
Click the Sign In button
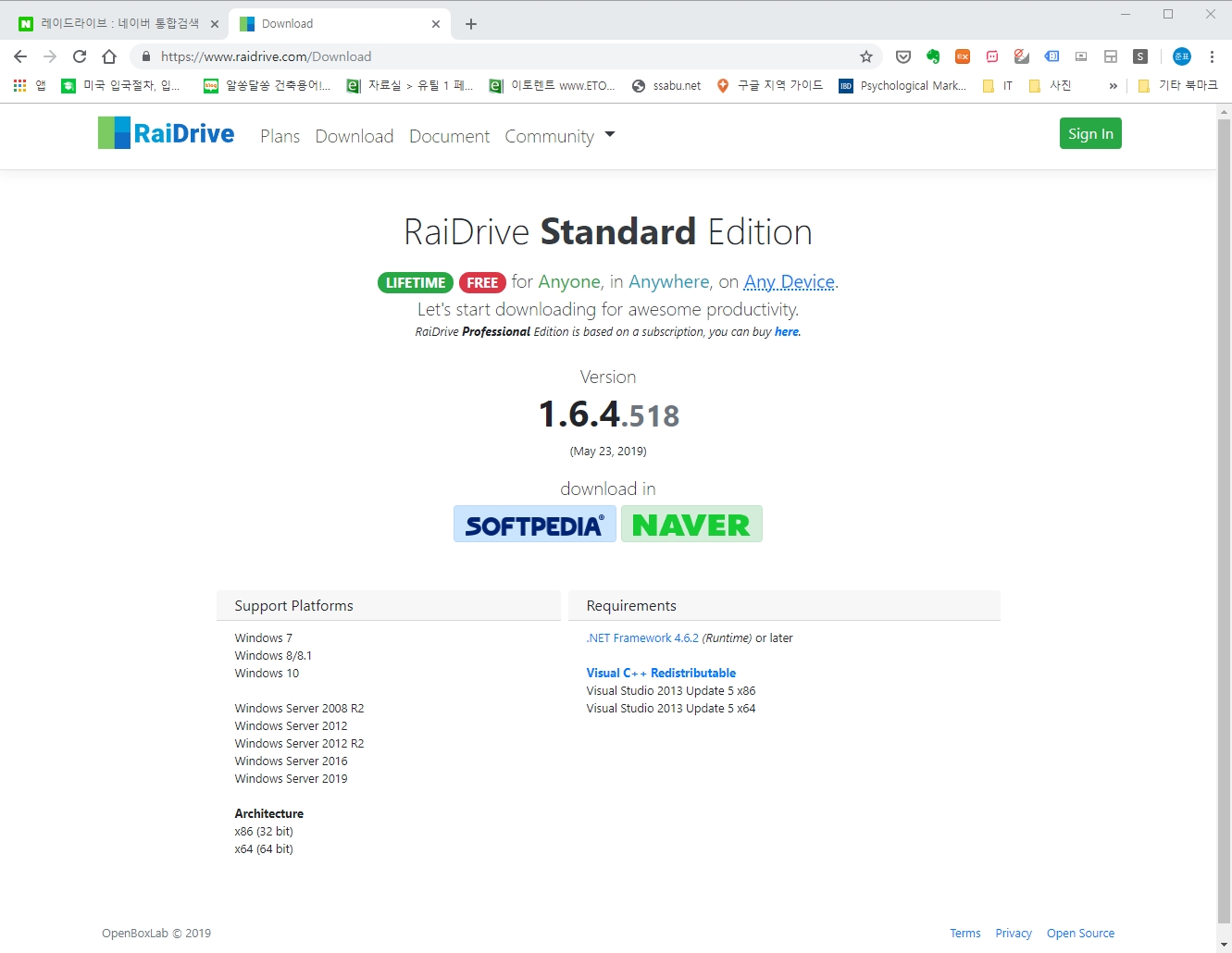click(x=1090, y=133)
